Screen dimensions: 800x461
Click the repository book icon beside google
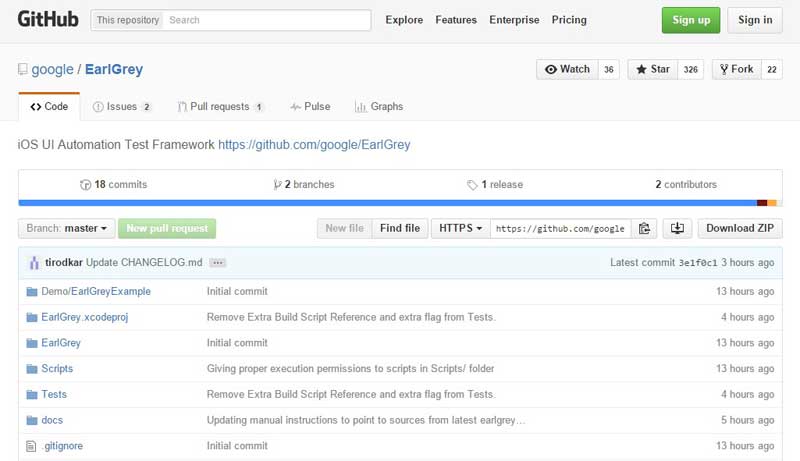pos(22,69)
